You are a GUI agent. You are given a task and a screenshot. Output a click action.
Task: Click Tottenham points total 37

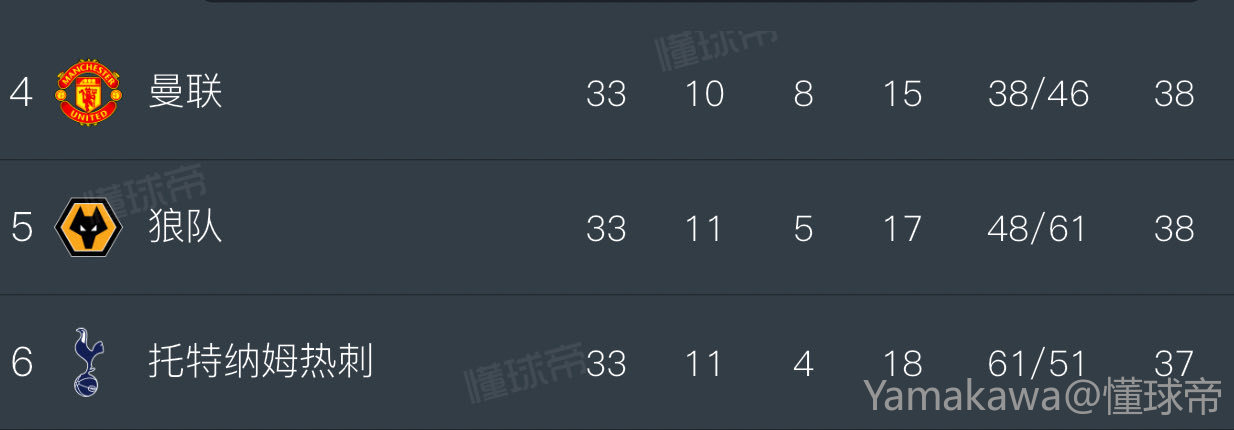pos(1173,362)
